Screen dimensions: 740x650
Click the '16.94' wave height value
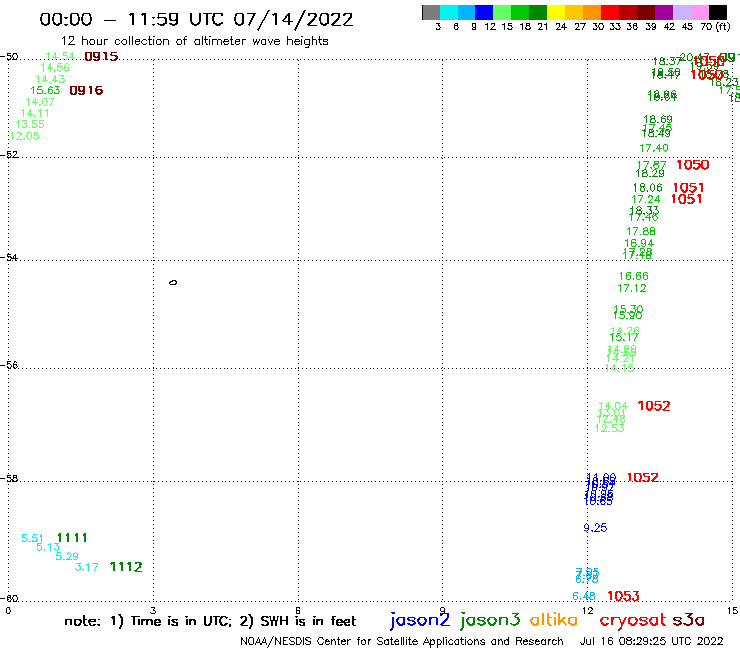(x=639, y=244)
